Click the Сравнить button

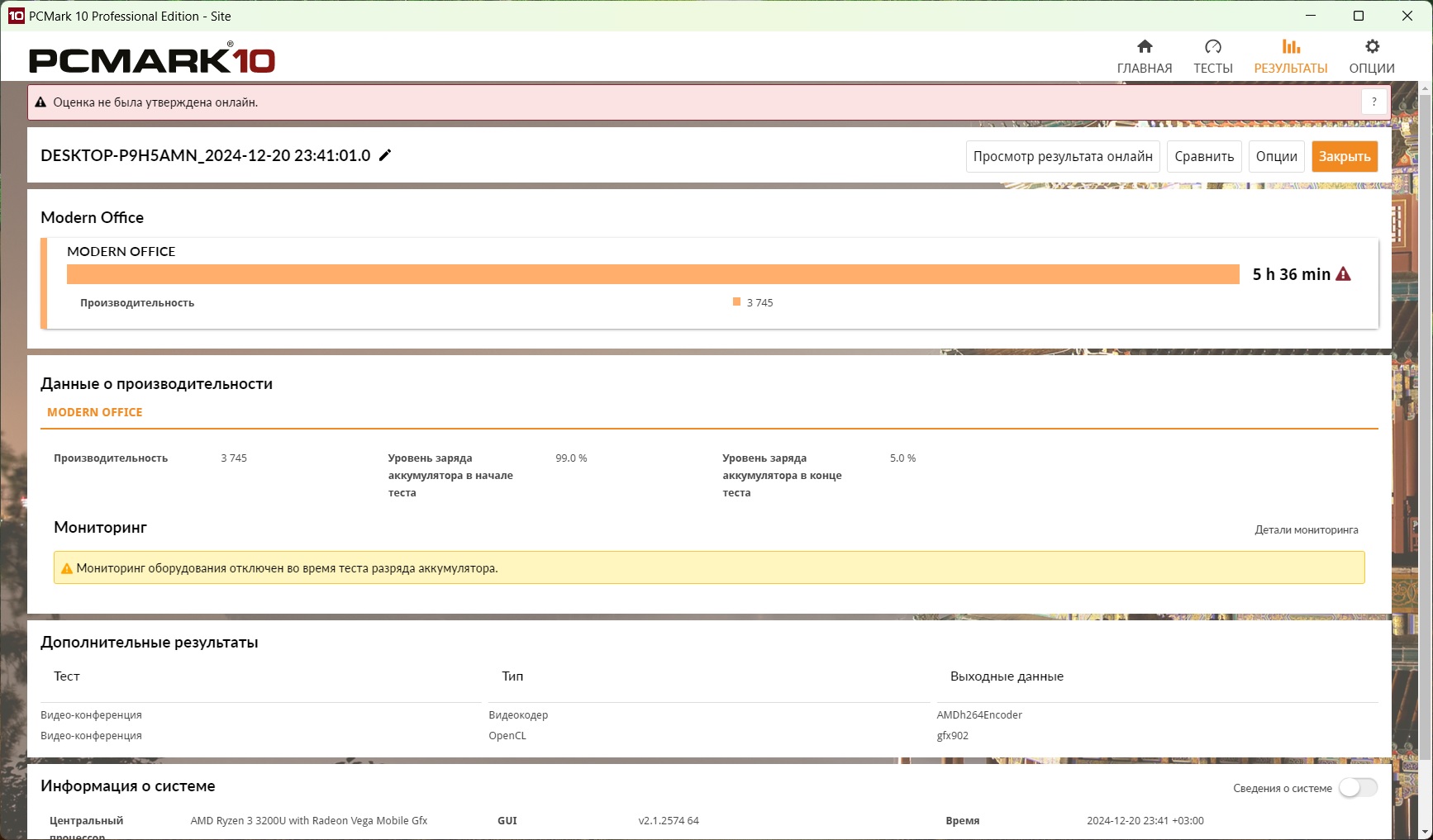pos(1204,156)
